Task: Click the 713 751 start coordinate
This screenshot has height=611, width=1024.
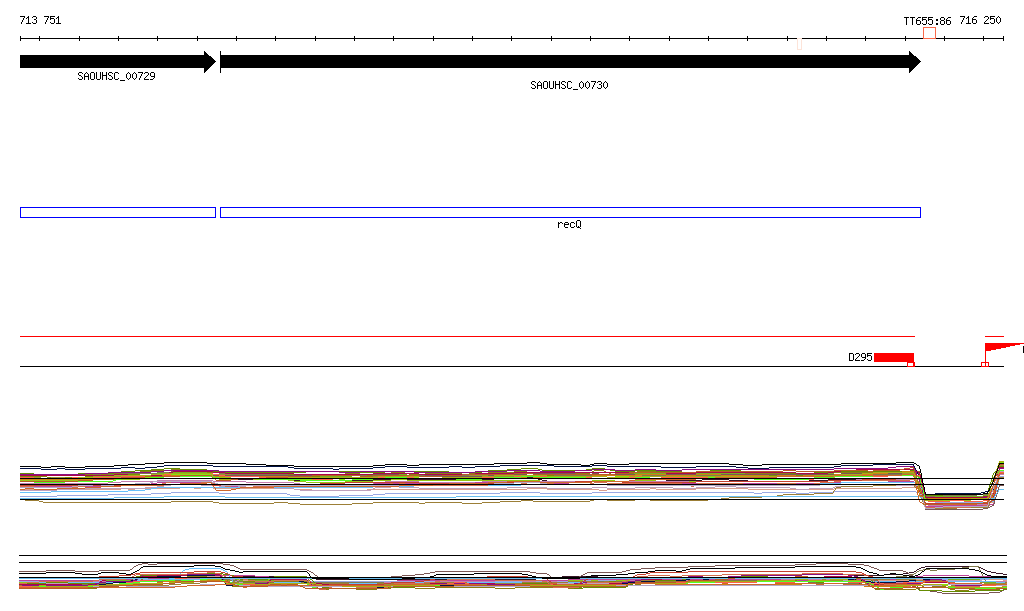Action: 40,20
